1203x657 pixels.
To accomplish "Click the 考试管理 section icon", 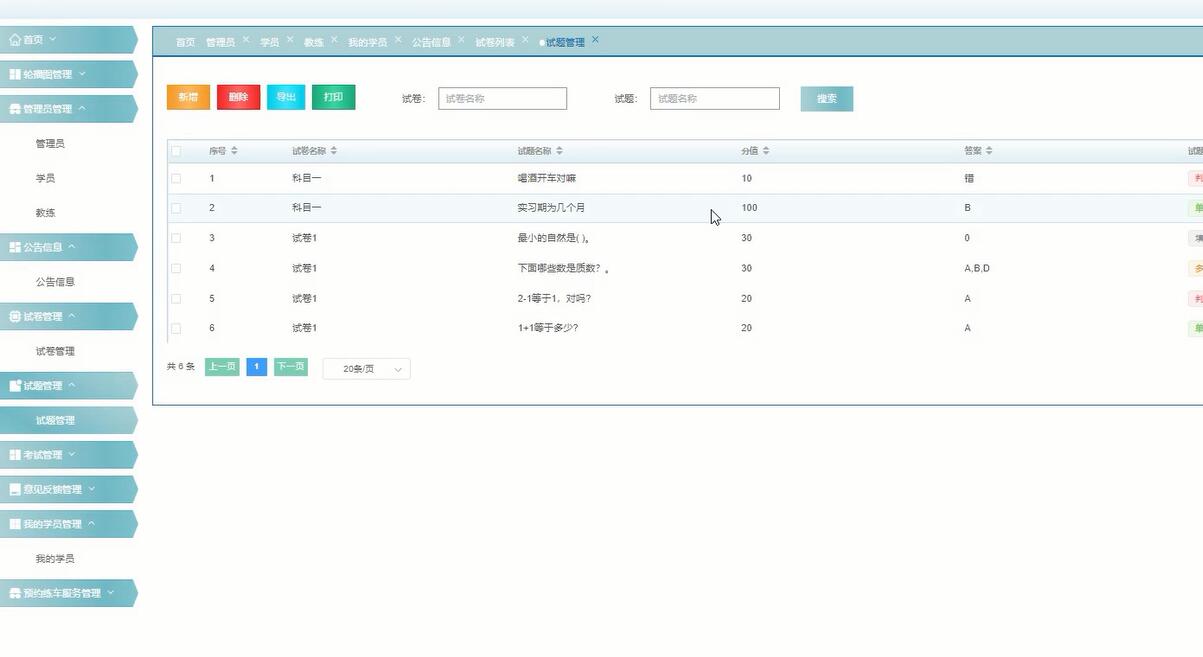I will click(15, 455).
